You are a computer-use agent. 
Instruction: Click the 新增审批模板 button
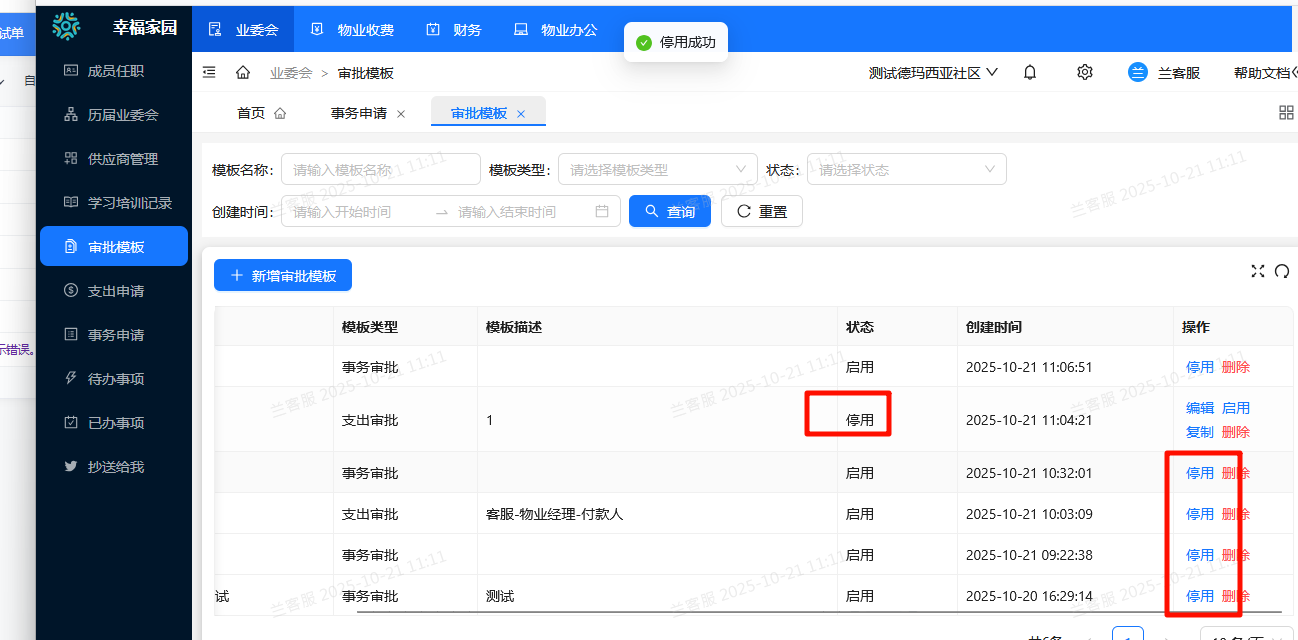283,275
